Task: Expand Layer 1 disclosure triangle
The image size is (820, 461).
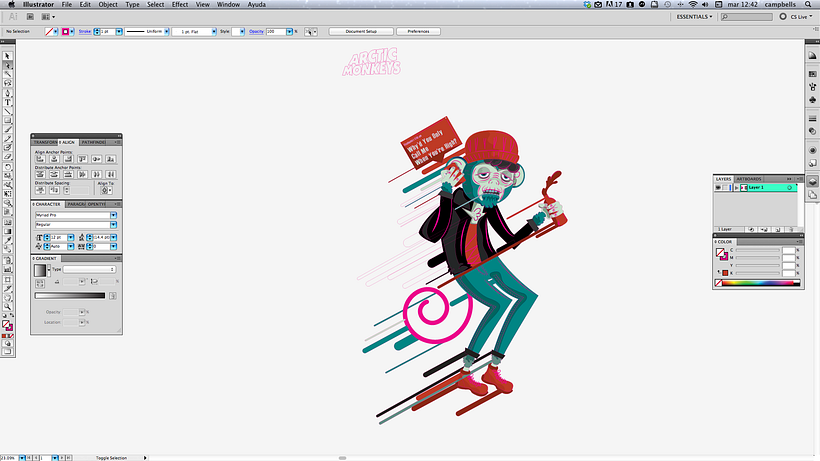Action: [x=736, y=187]
